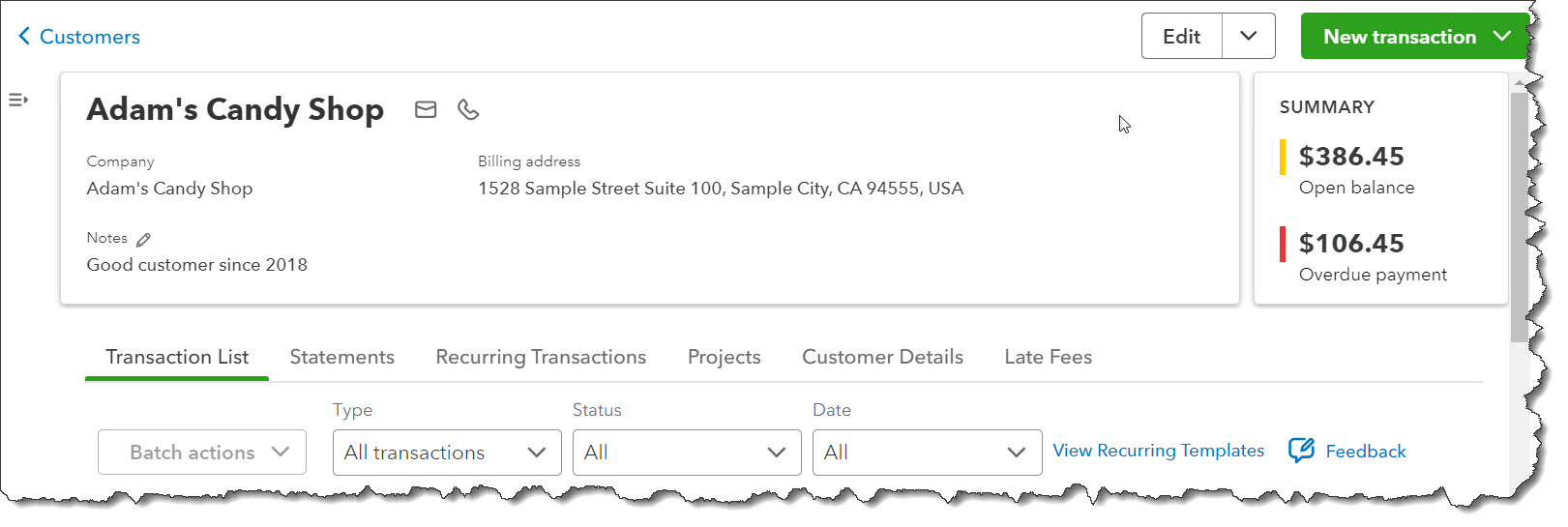Screen dimensions: 1568x527
Task: Select the Projects tab
Action: click(x=724, y=357)
